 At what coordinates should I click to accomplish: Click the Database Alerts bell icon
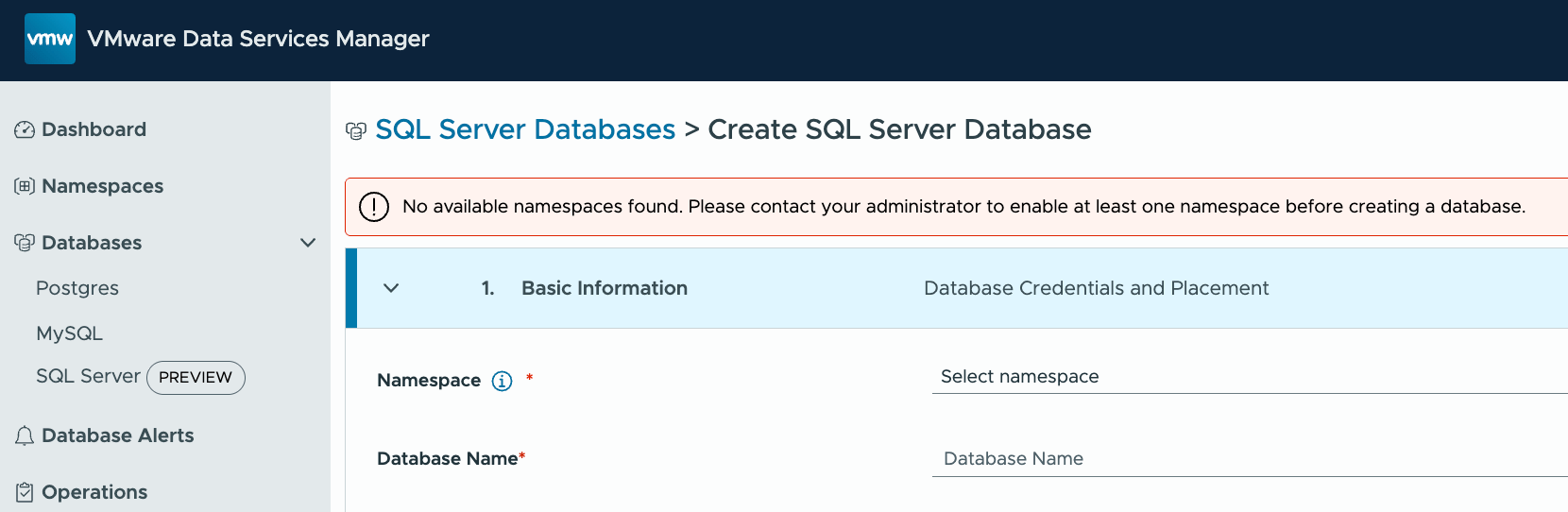point(25,435)
